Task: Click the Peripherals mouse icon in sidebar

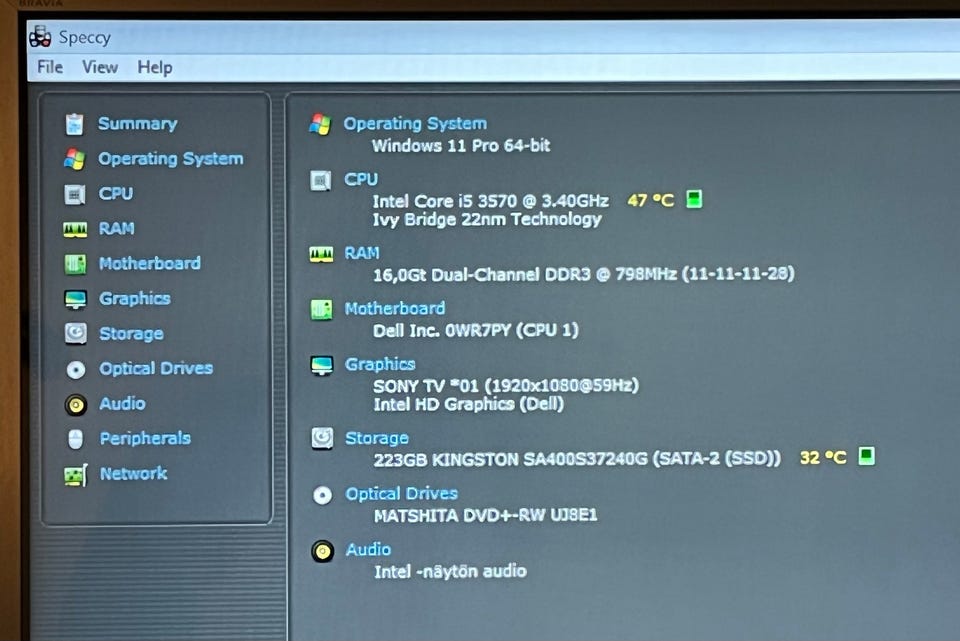Action: [75, 440]
